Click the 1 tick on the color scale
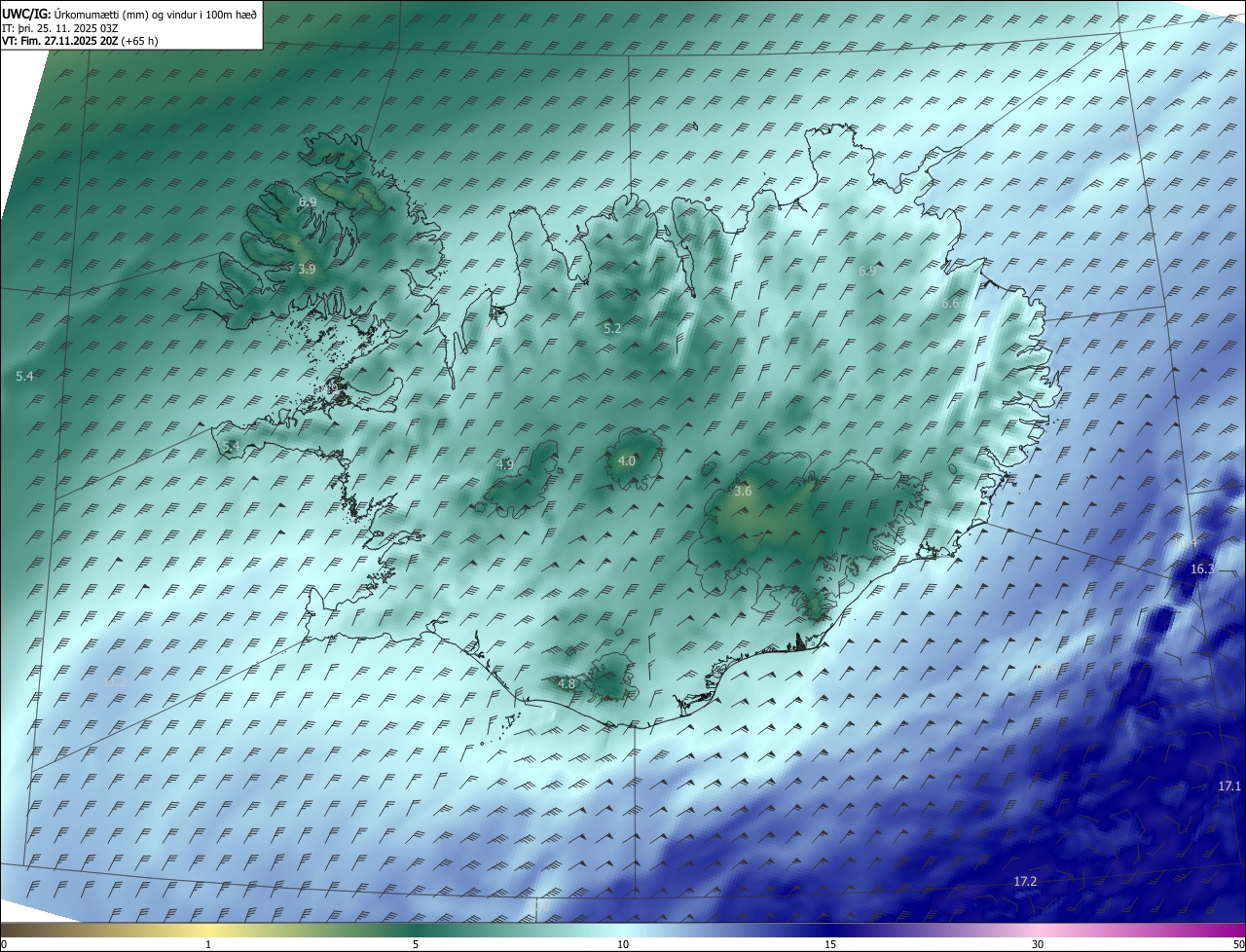Viewport: 1246px width, 952px height. [x=208, y=944]
